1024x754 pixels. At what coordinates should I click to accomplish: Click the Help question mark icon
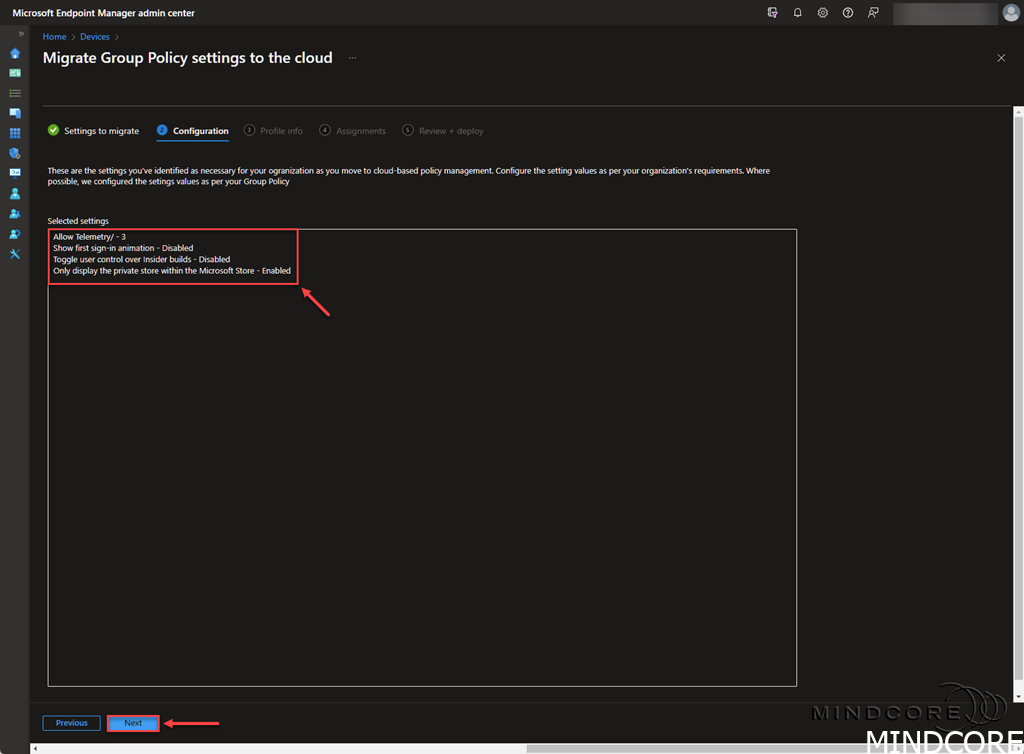tap(848, 13)
